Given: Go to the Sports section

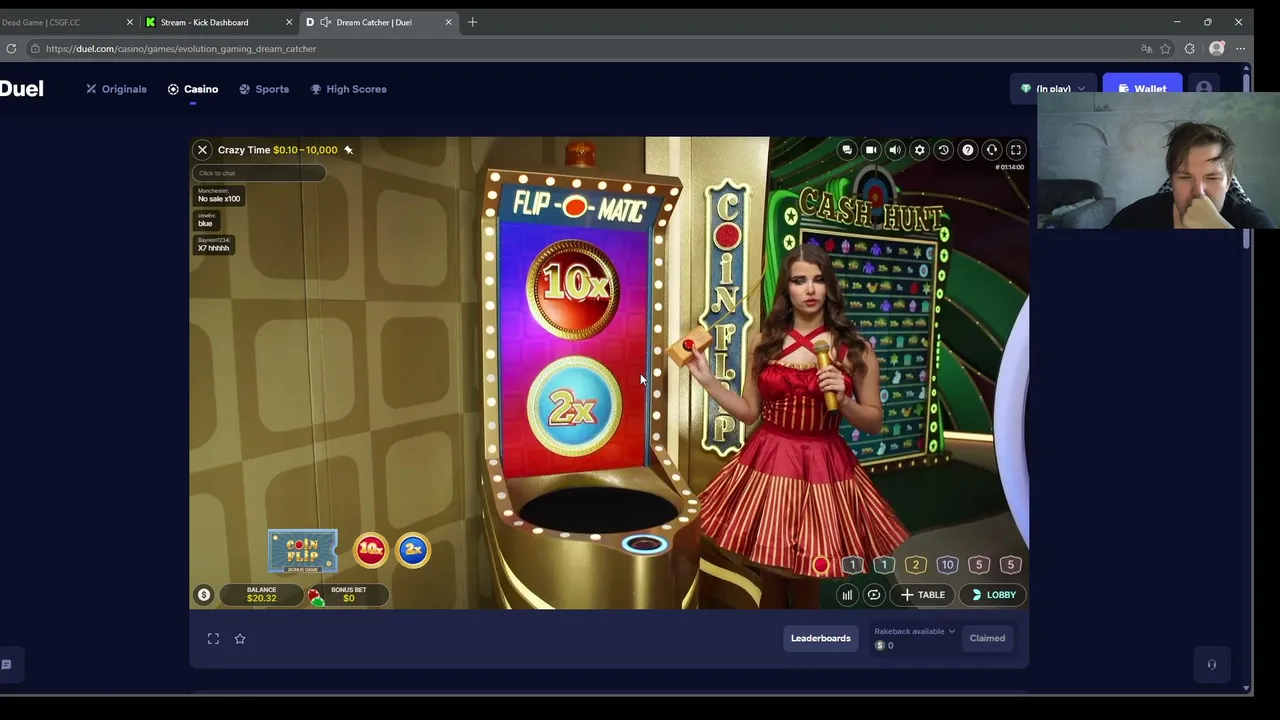Looking at the screenshot, I should click(264, 89).
